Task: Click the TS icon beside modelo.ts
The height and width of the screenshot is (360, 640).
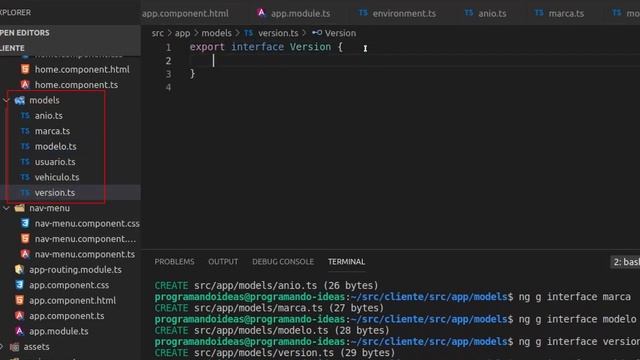Action: click(25, 146)
